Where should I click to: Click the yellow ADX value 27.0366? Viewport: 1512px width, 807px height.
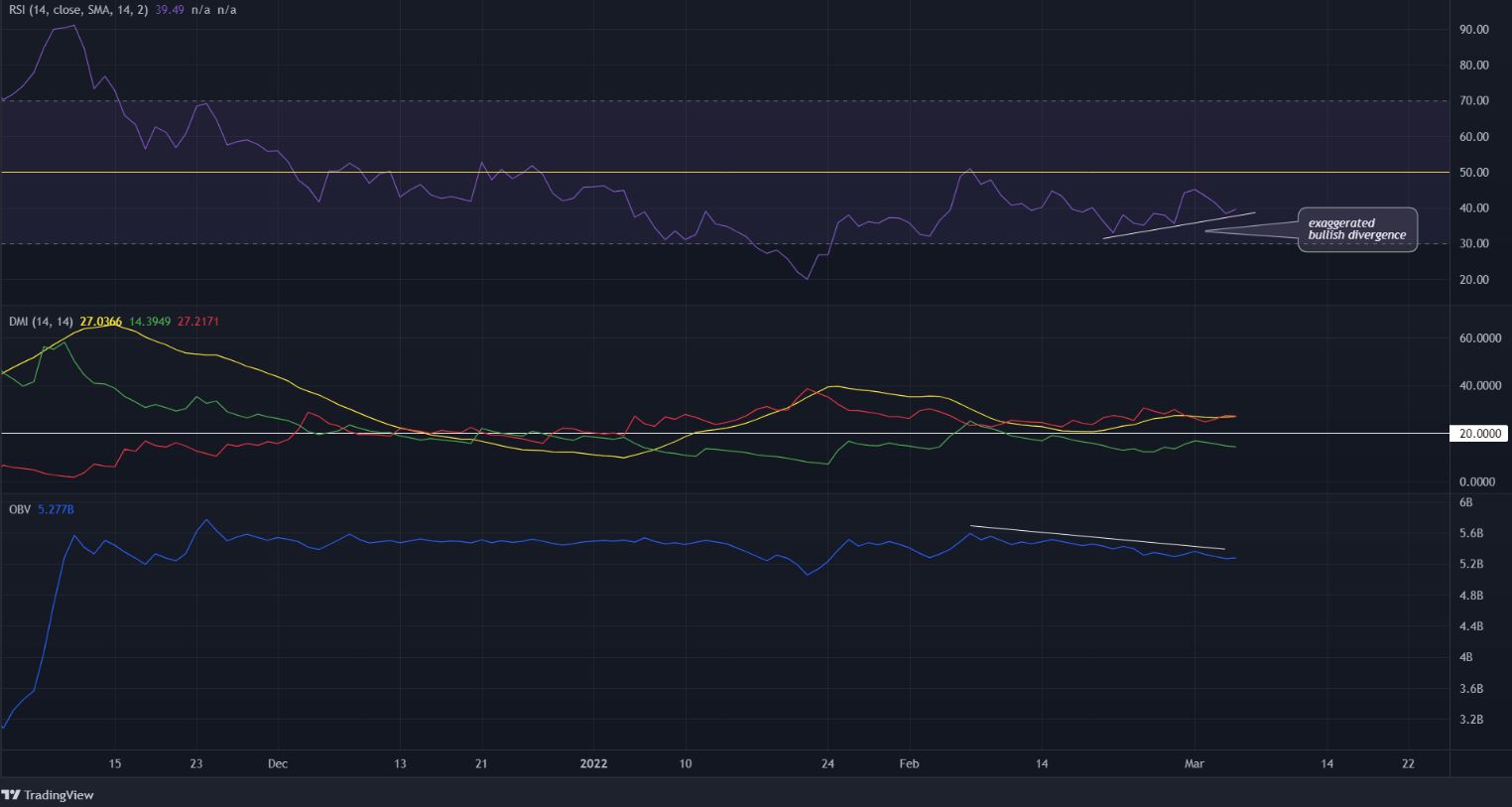coord(100,322)
